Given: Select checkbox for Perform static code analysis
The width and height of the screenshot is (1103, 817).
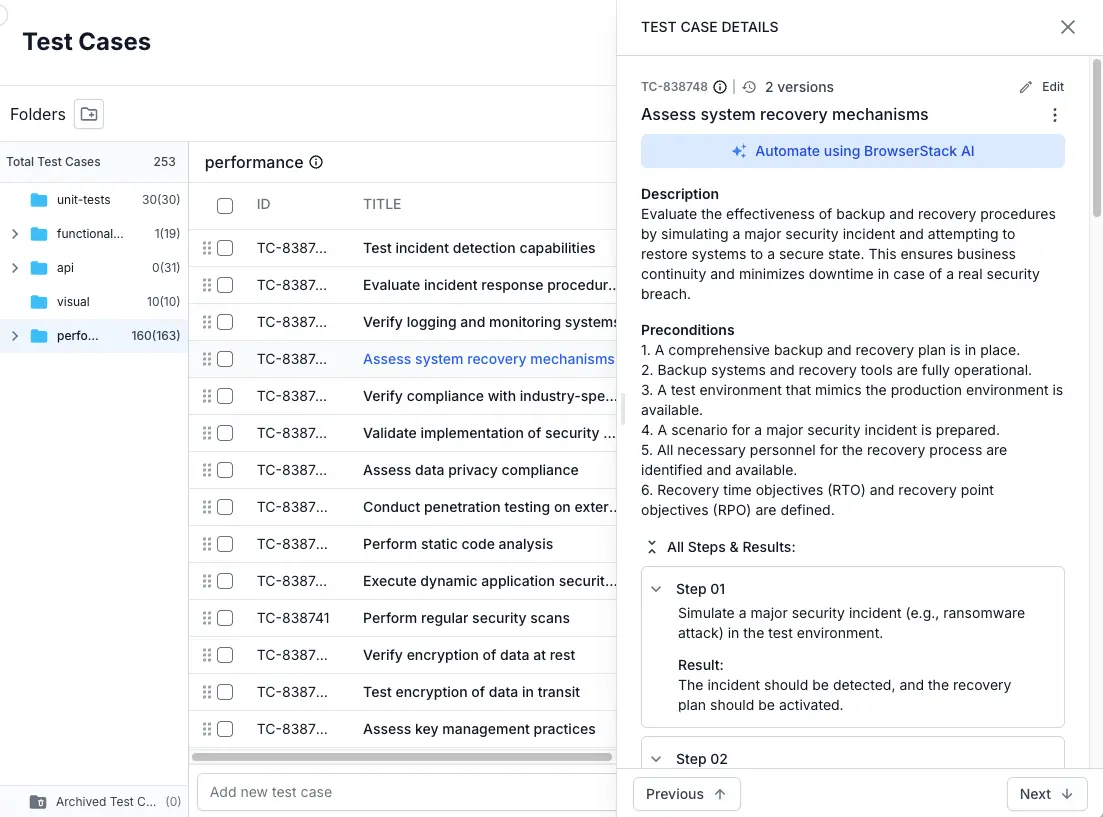Looking at the screenshot, I should pyautogui.click(x=225, y=544).
